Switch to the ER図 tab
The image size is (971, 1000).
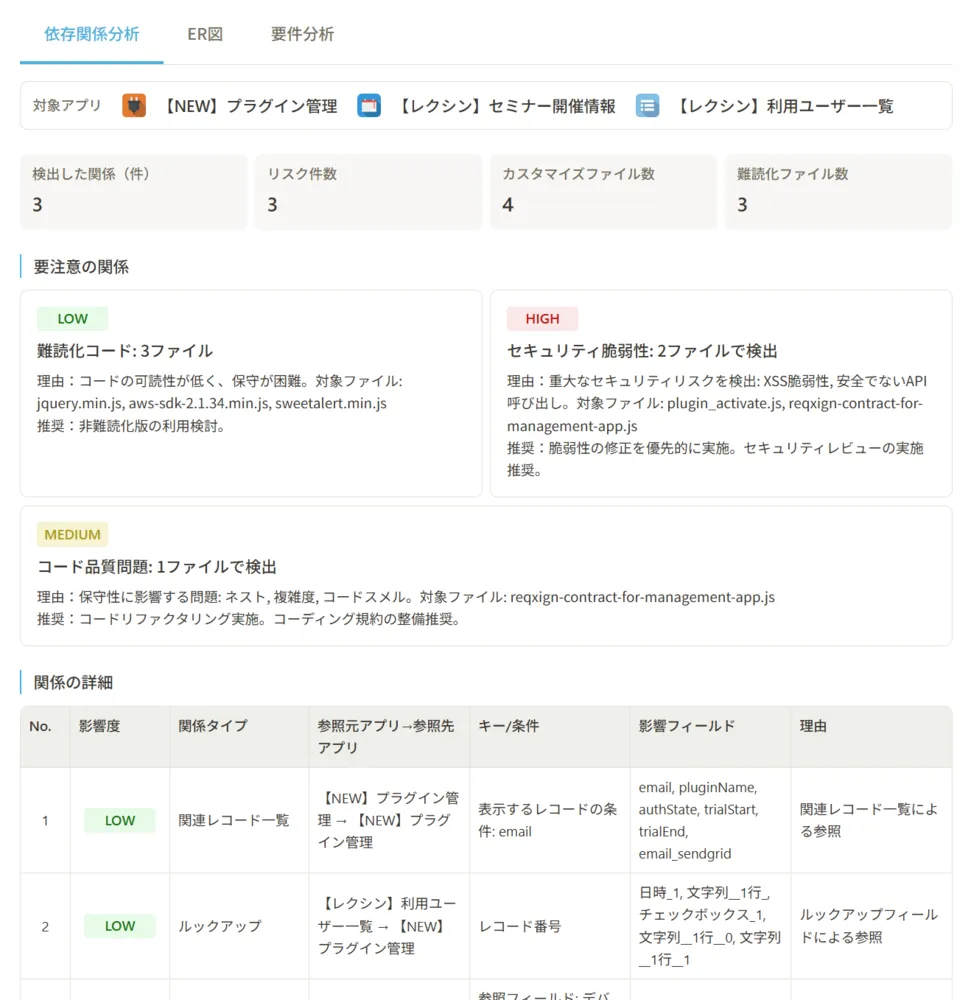(x=203, y=33)
